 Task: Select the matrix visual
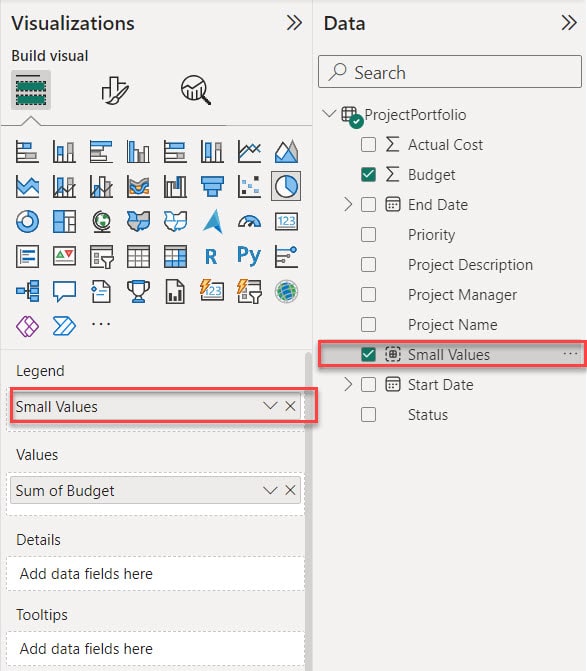[175, 256]
